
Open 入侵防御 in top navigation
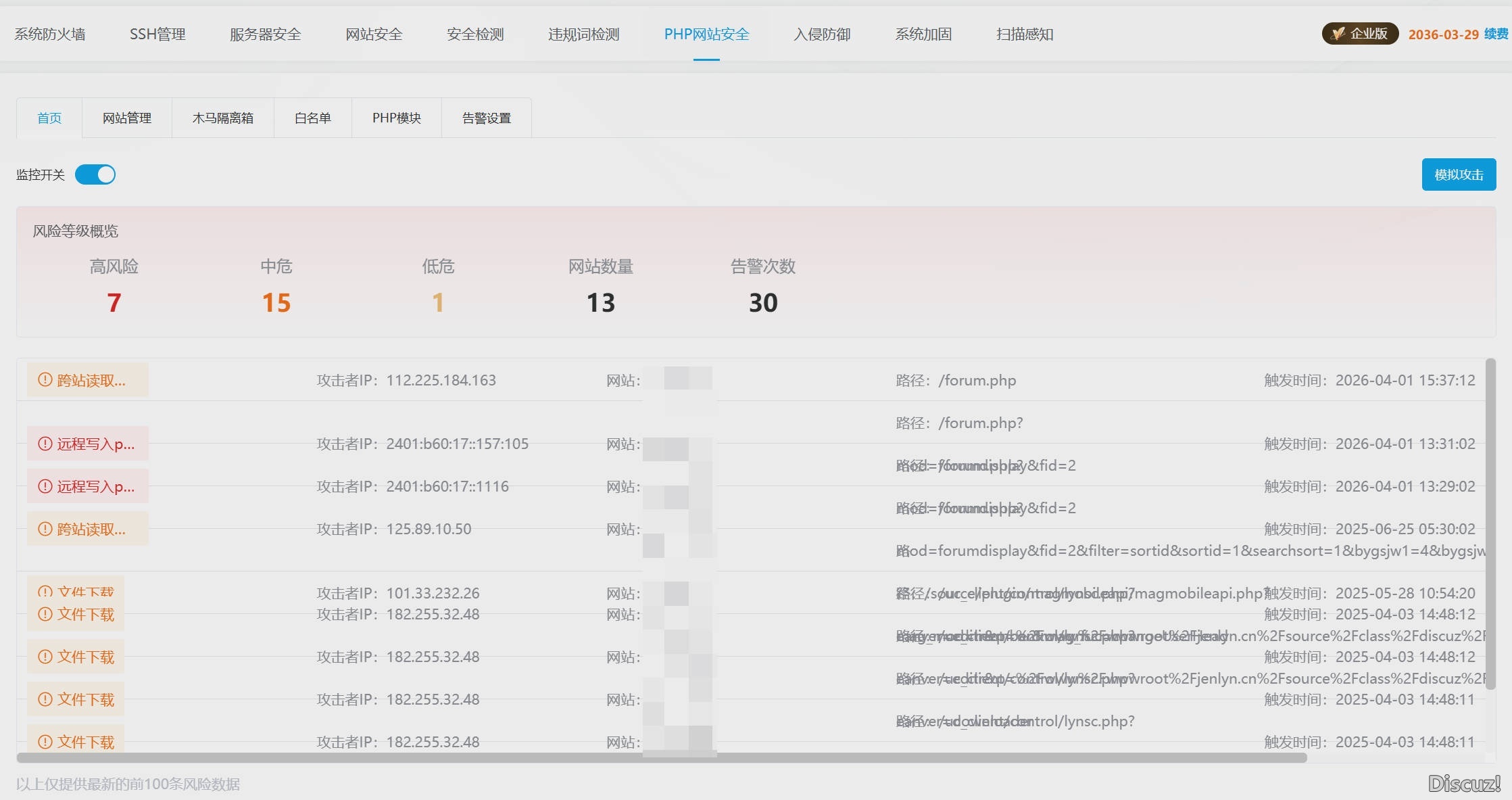pyautogui.click(x=822, y=34)
